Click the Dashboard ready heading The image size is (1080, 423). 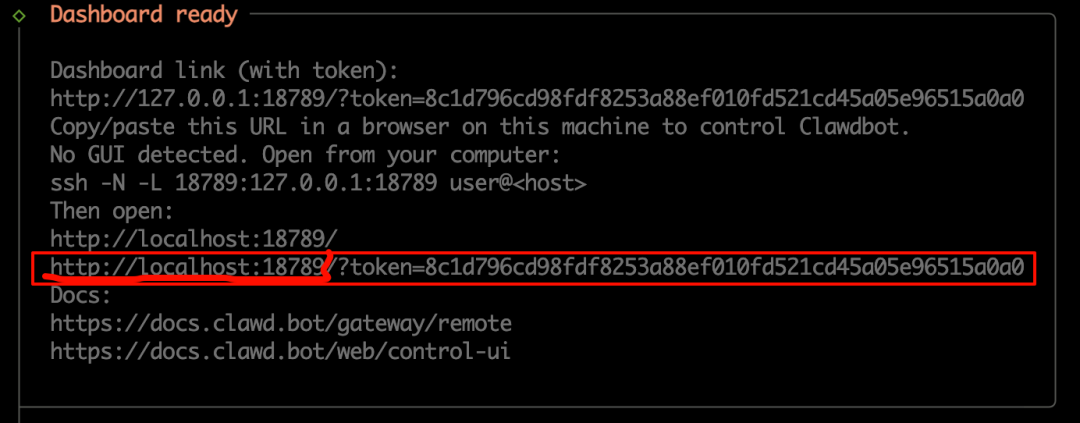144,14
